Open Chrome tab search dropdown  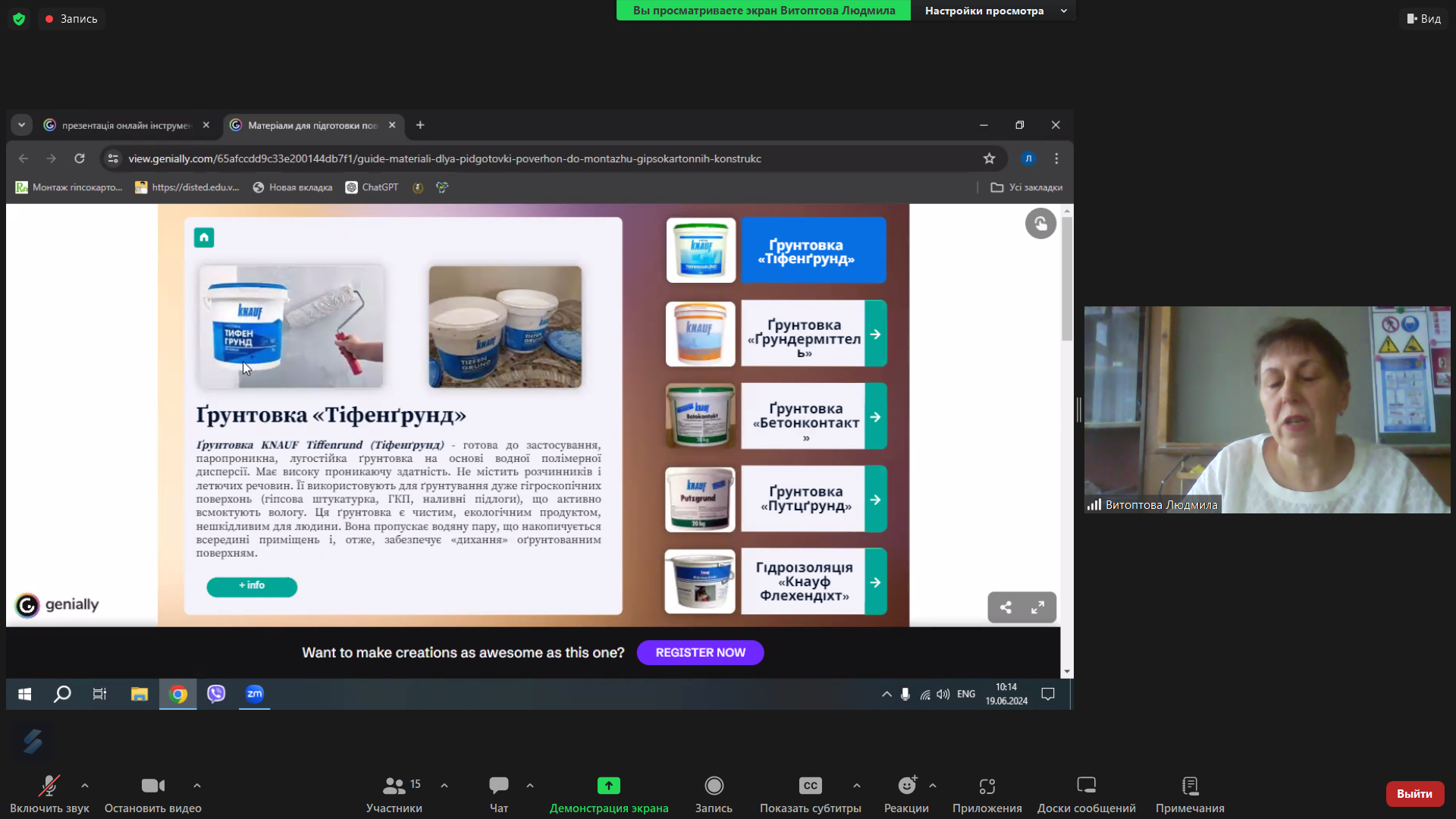coord(21,125)
